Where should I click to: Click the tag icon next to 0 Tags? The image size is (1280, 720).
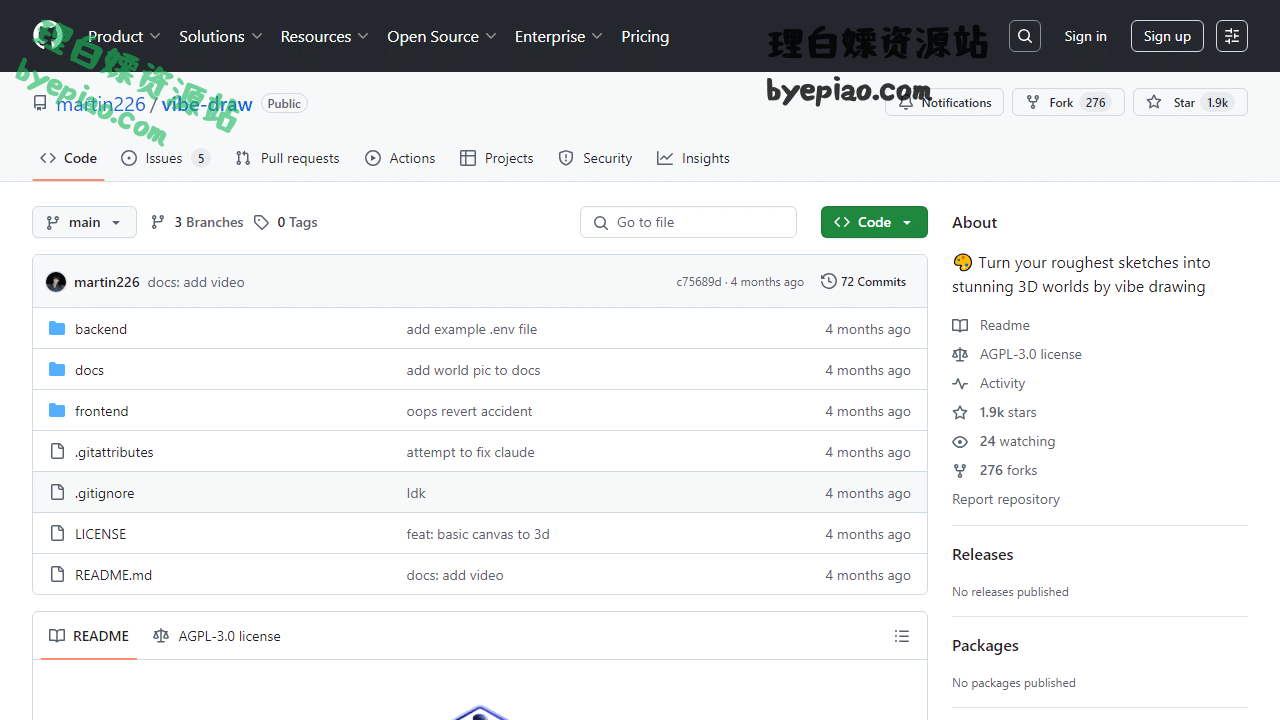(261, 222)
